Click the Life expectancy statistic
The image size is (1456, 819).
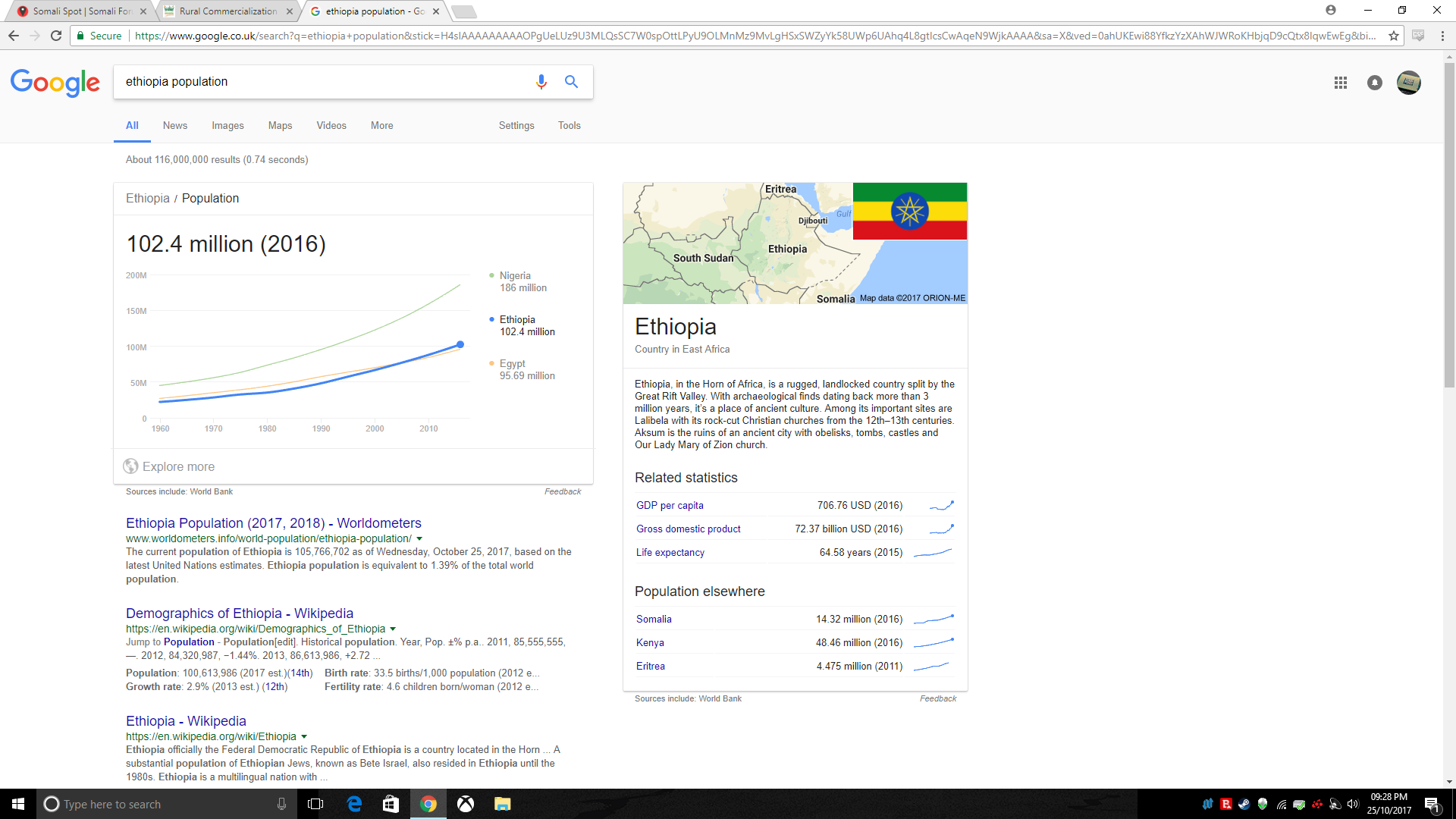(670, 553)
